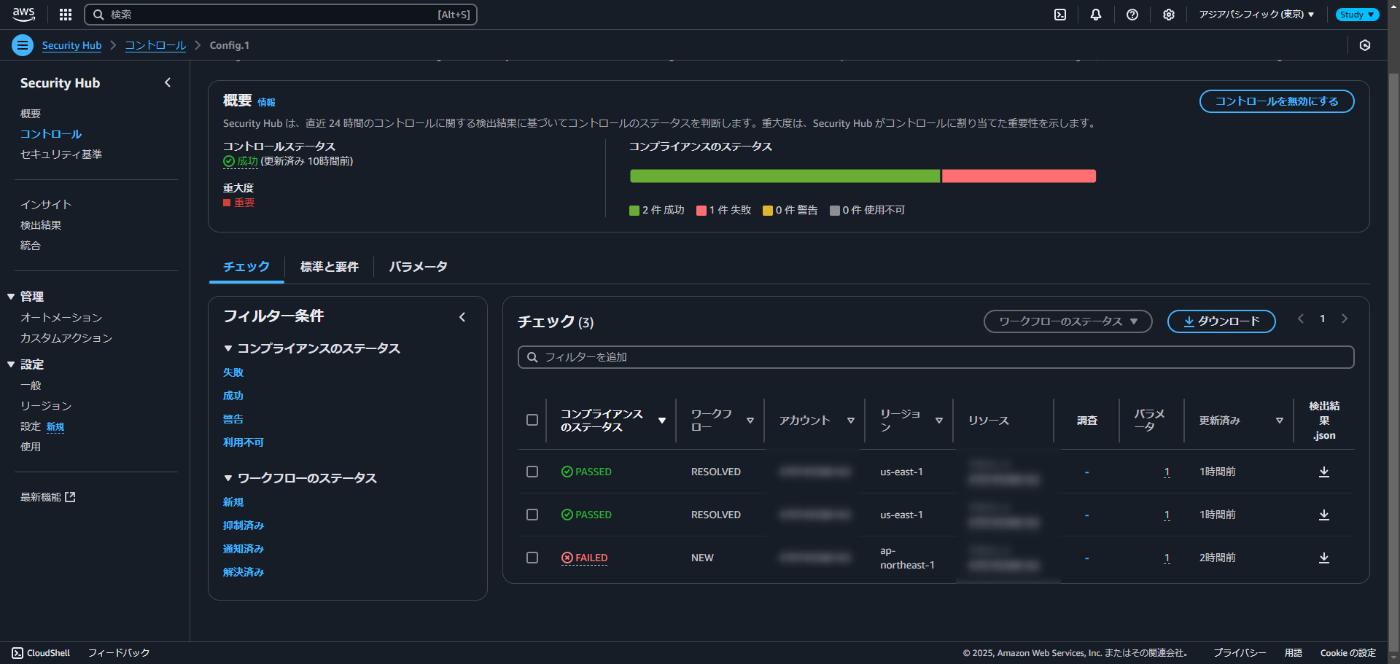Collapse ワークフローのステータス filter section
Screen dimensions: 1400x664
point(228,479)
